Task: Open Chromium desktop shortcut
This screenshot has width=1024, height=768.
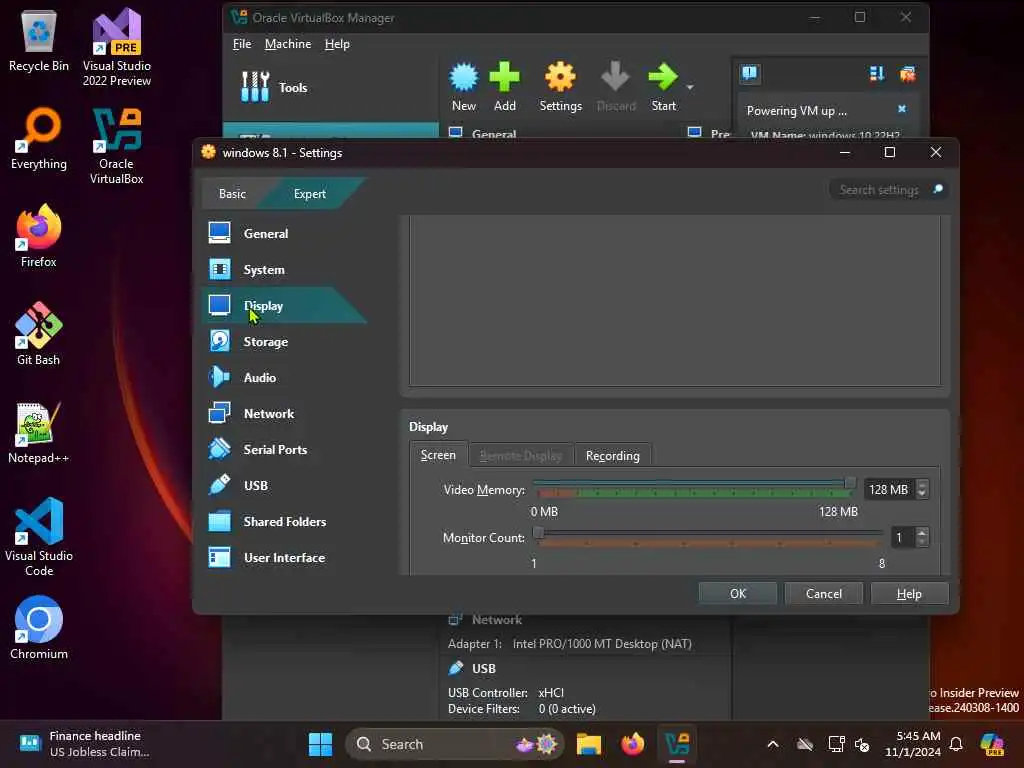Action: [39, 628]
